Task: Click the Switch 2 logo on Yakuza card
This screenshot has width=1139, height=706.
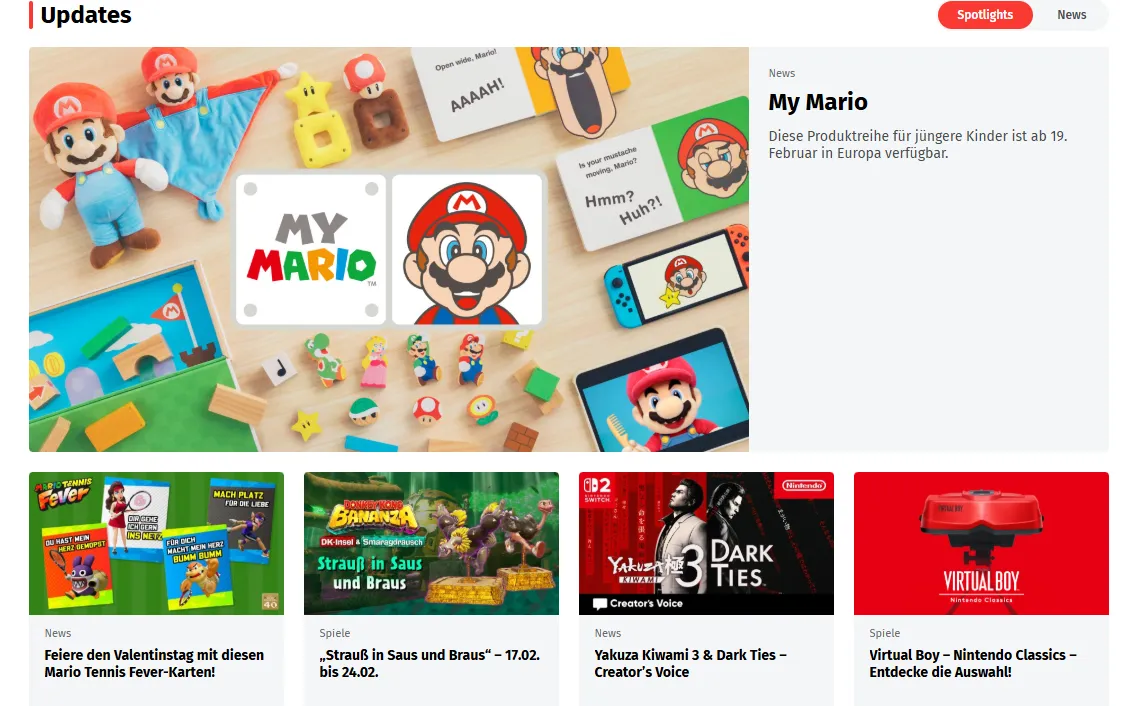Action: [597, 490]
